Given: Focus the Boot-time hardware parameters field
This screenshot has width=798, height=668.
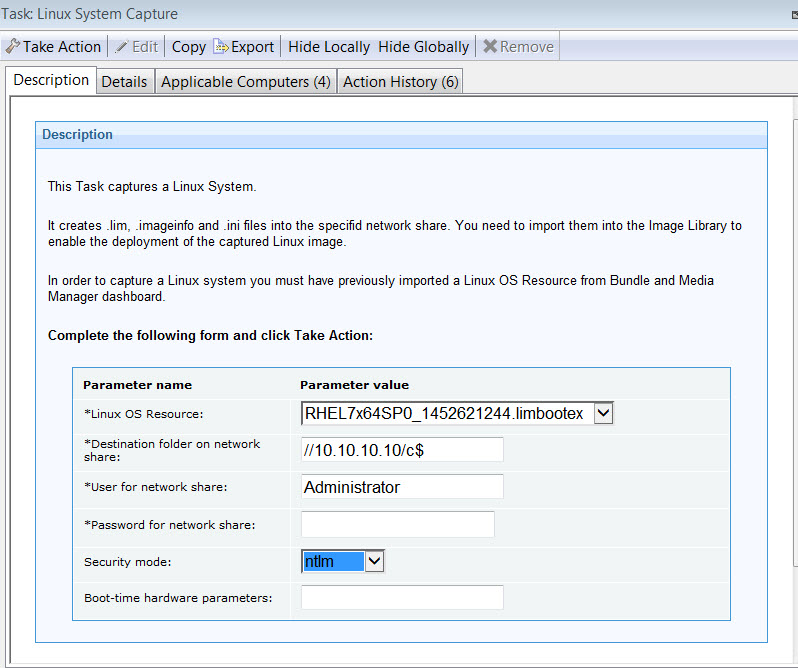Looking at the screenshot, I should pyautogui.click(x=402, y=597).
